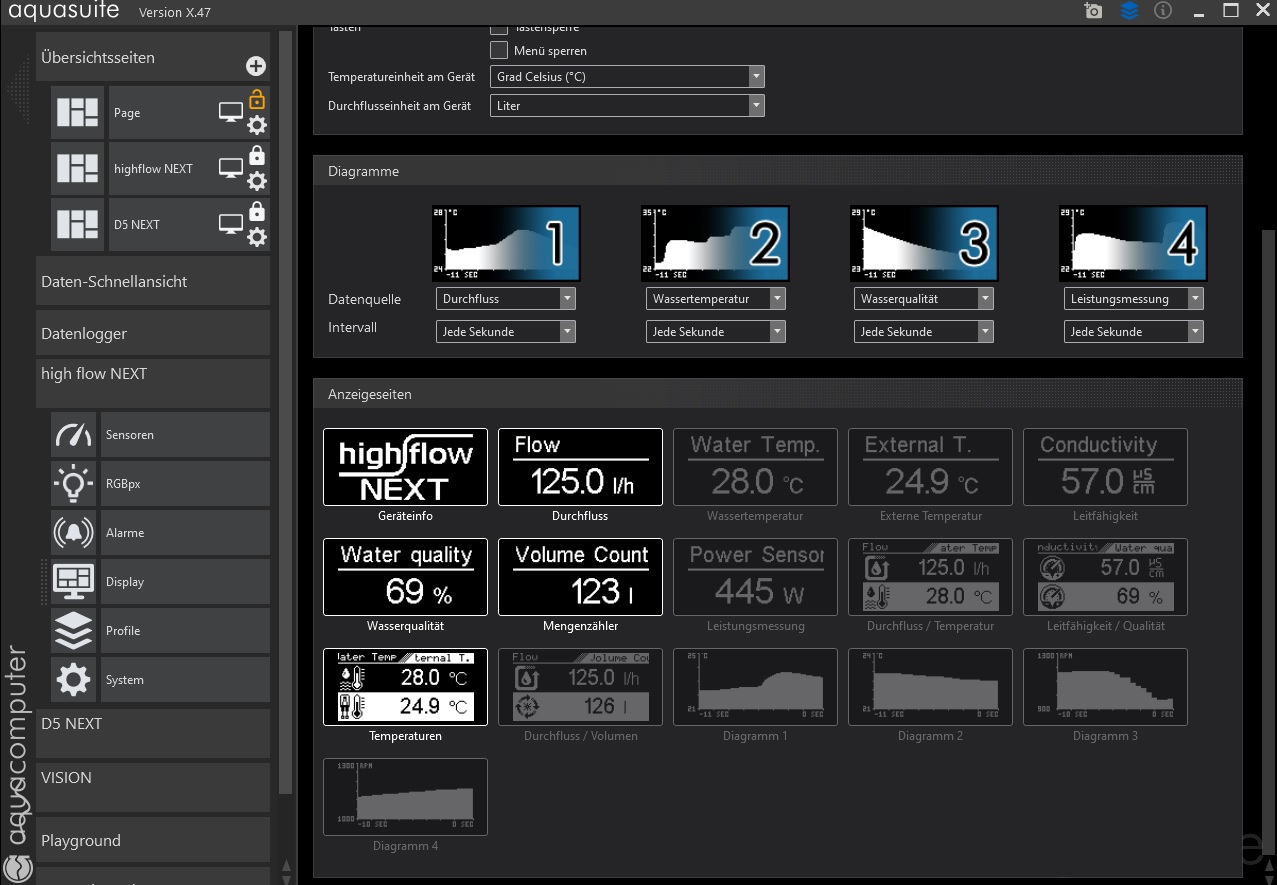This screenshot has height=885, width=1277.
Task: Open the Profile menu entry
Action: pos(185,631)
